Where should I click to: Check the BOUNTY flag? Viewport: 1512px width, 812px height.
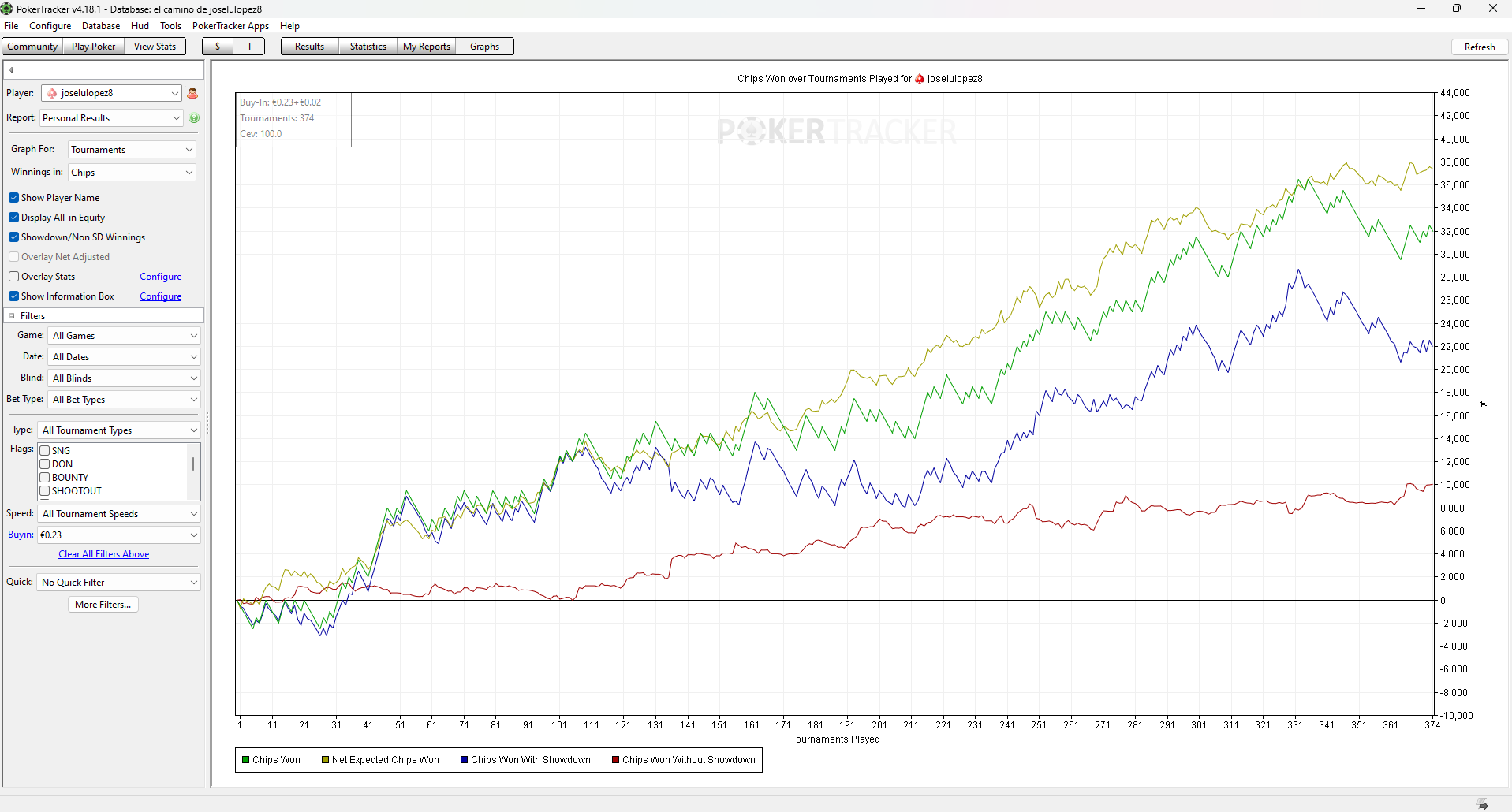click(x=45, y=478)
